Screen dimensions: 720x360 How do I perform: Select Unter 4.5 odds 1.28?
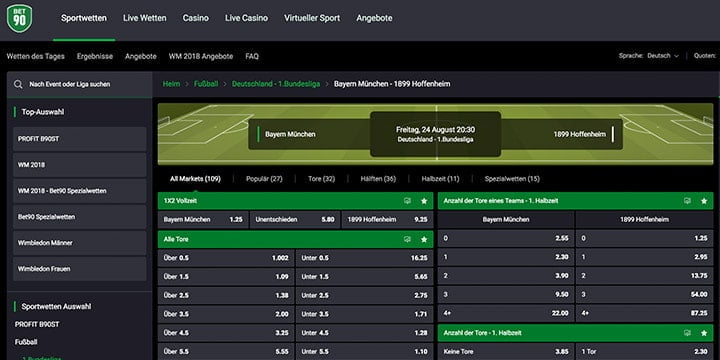(x=364, y=333)
